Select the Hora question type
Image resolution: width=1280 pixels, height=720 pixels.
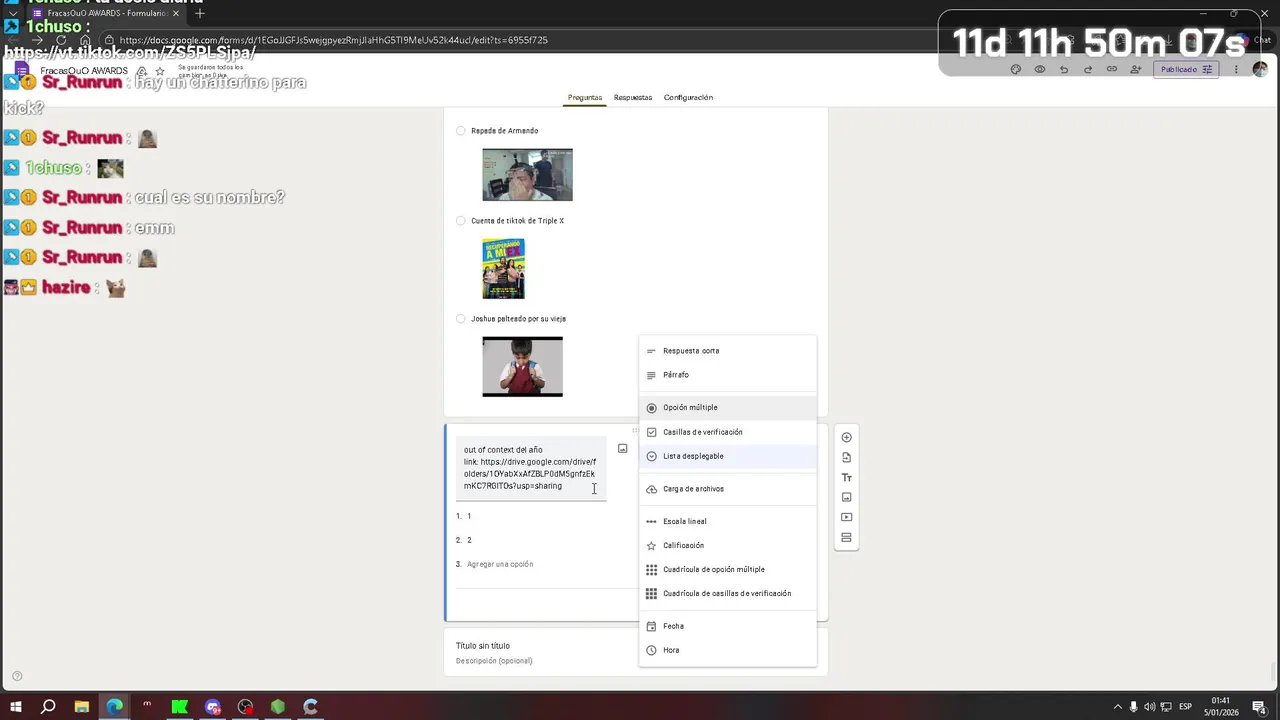click(727, 650)
